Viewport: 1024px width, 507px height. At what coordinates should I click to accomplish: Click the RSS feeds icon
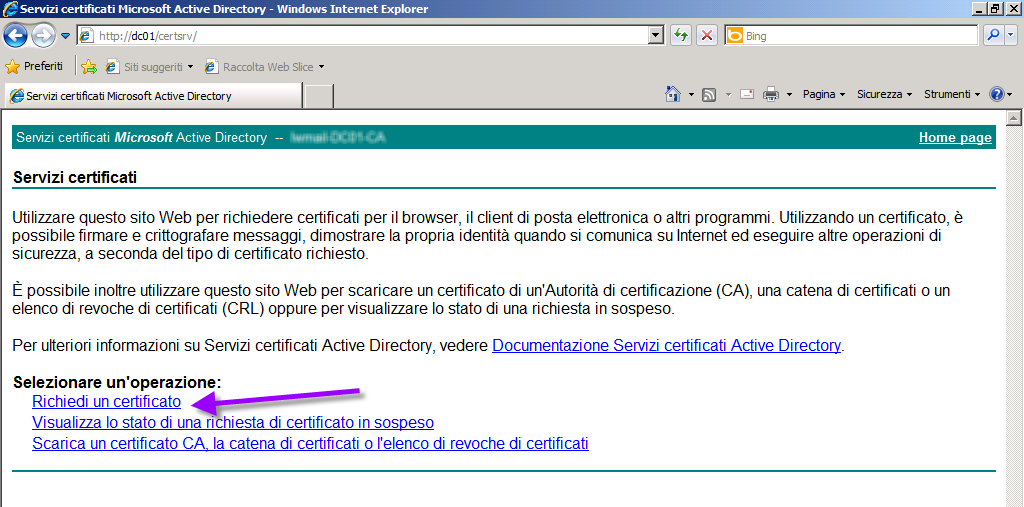[x=709, y=95]
